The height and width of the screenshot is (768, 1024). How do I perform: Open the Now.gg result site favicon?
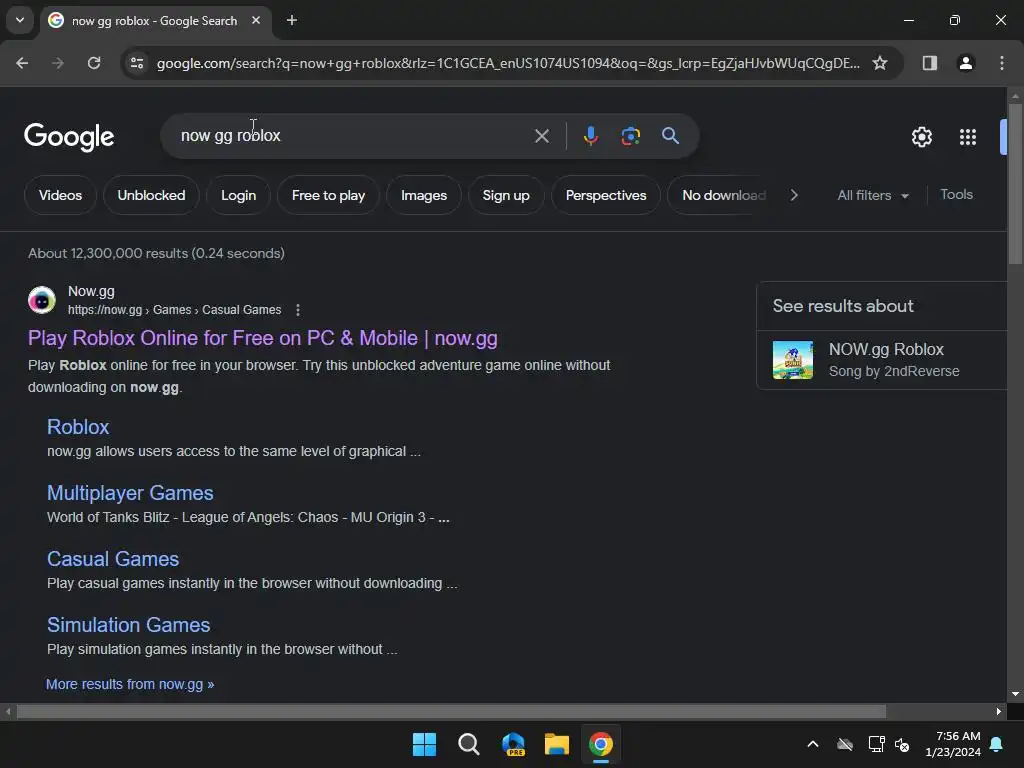(x=42, y=300)
